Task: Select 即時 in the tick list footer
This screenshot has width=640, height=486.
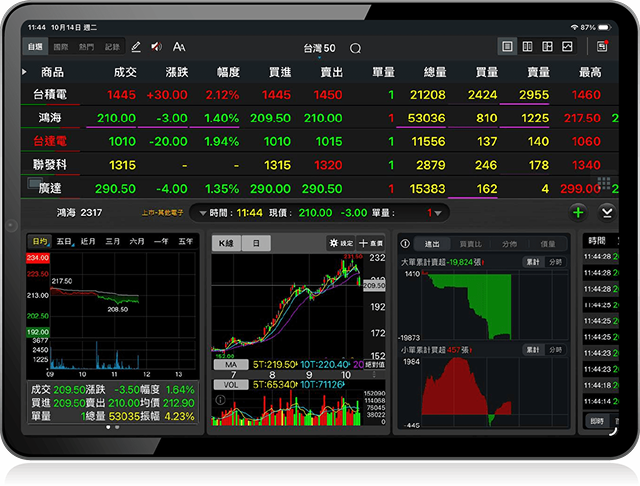Action: 597,421
